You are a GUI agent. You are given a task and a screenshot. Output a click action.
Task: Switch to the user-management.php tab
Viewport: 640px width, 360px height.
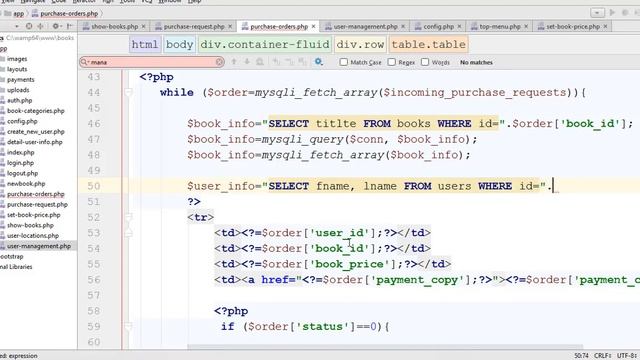(366, 26)
